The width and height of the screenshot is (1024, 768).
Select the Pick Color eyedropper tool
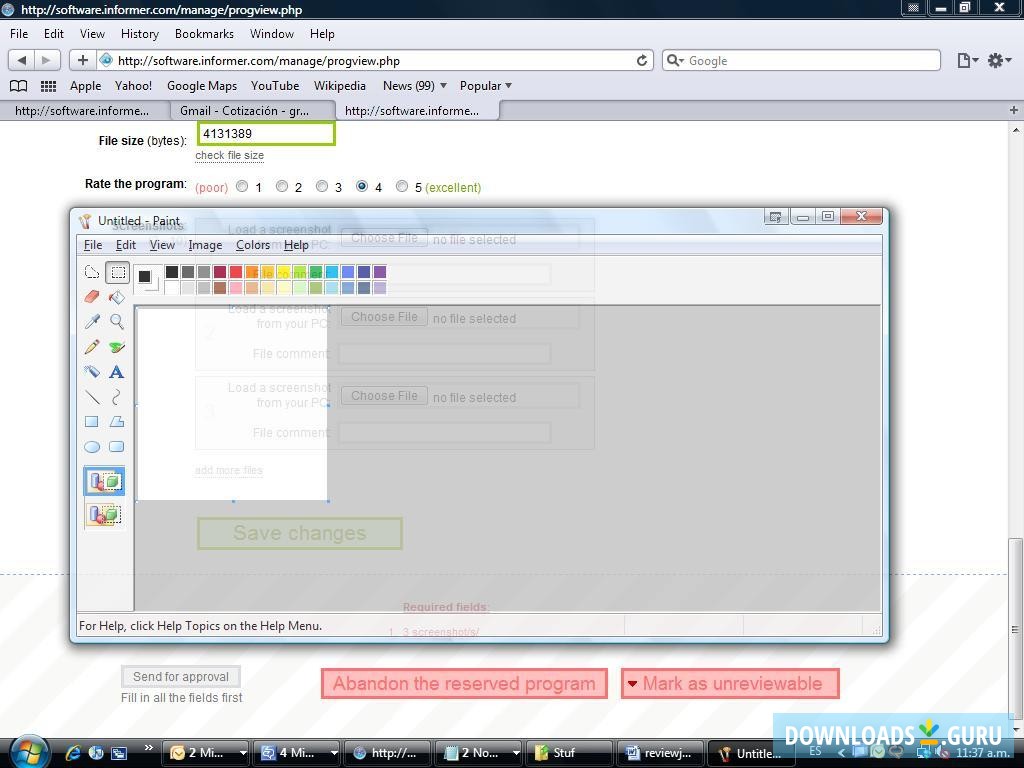pos(92,322)
